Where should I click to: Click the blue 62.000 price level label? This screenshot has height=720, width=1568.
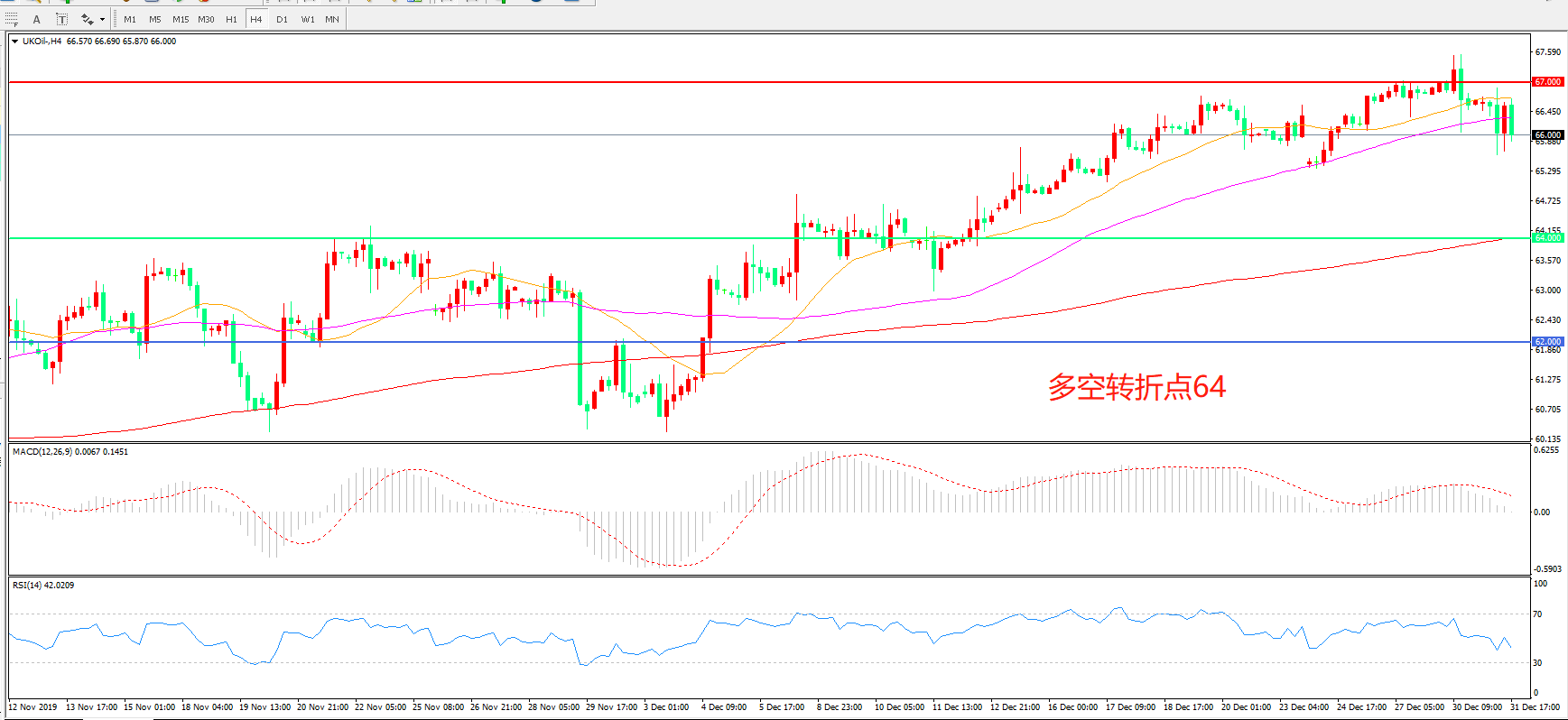(1547, 342)
